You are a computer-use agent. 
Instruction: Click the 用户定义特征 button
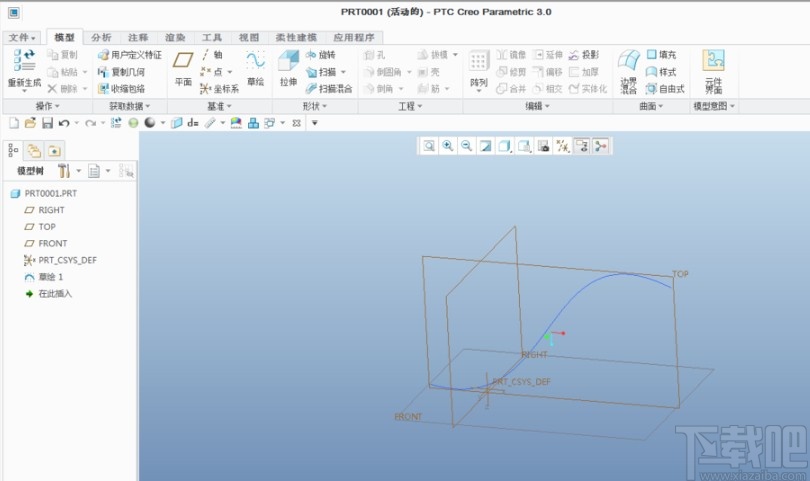tap(129, 55)
